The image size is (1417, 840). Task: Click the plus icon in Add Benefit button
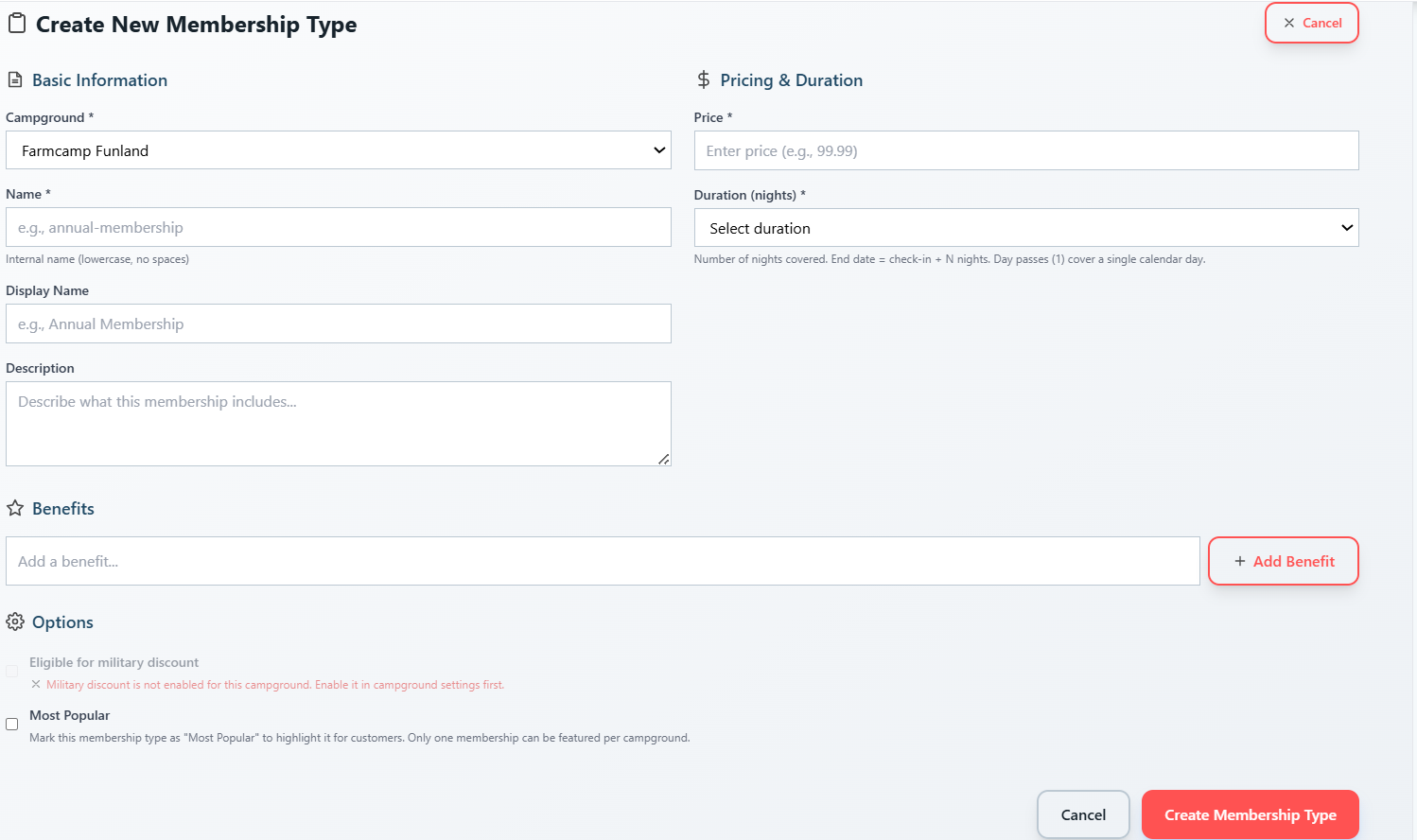[1239, 561]
